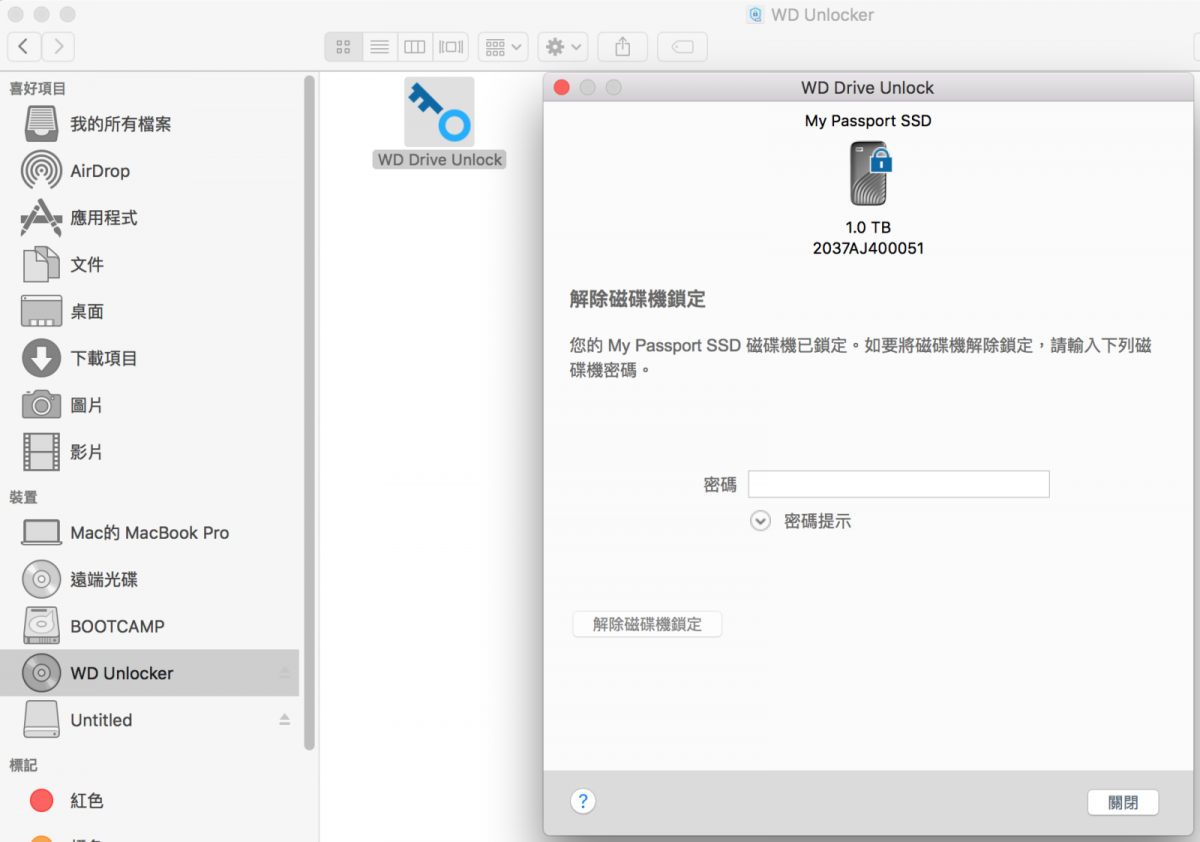Open help with the question mark button
Image resolution: width=1200 pixels, height=842 pixels.
point(583,801)
